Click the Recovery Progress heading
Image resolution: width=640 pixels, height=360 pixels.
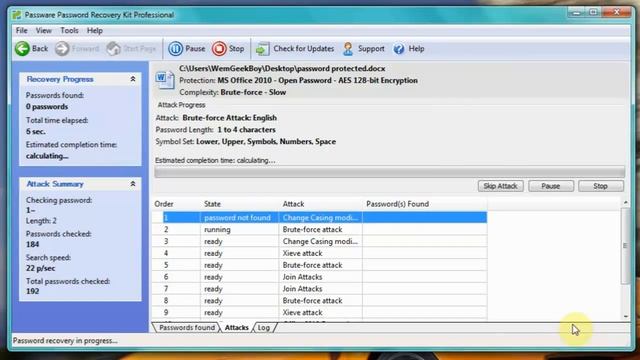pyautogui.click(x=60, y=79)
